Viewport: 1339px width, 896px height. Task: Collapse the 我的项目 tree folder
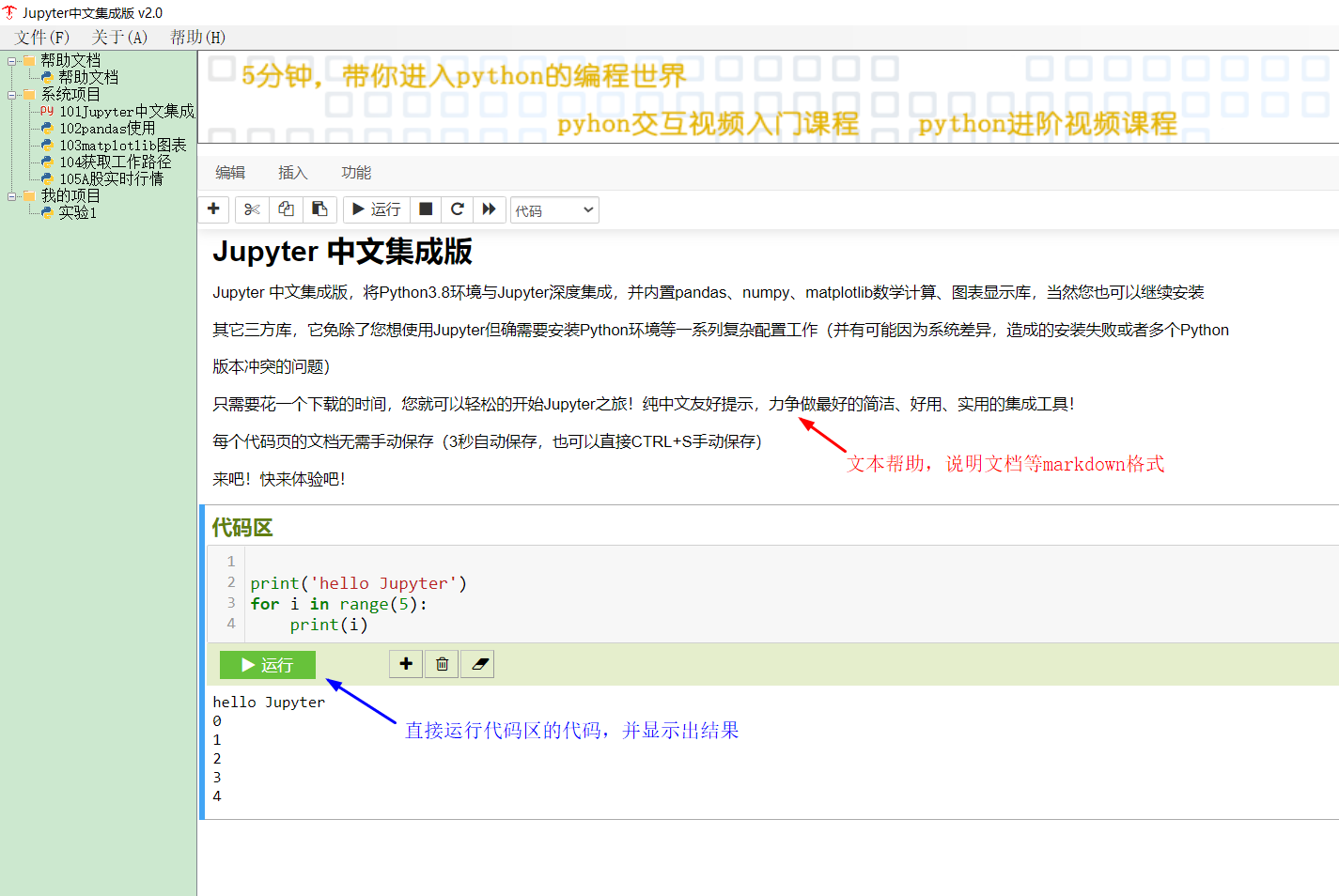12,196
